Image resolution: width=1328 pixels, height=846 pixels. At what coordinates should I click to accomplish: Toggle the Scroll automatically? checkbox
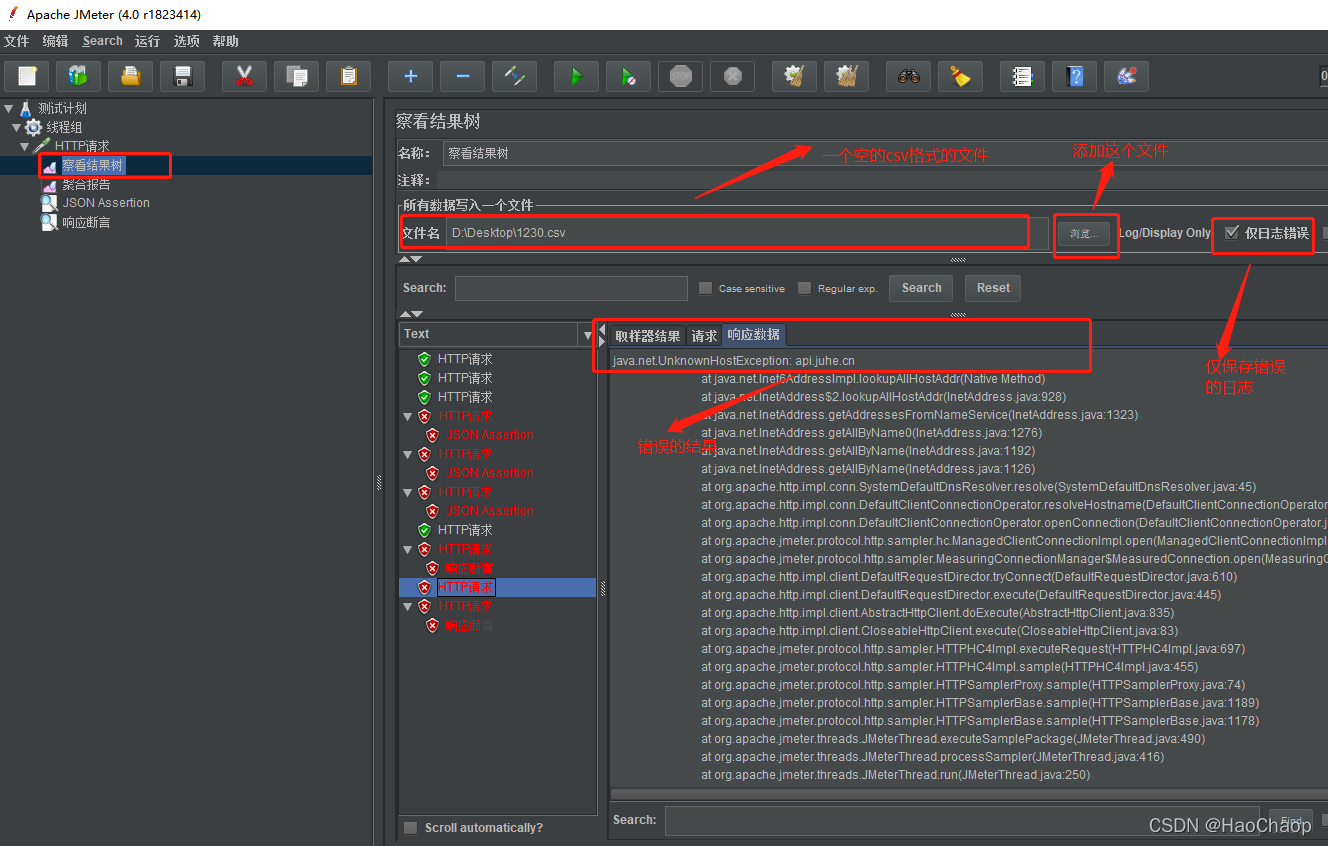click(410, 828)
